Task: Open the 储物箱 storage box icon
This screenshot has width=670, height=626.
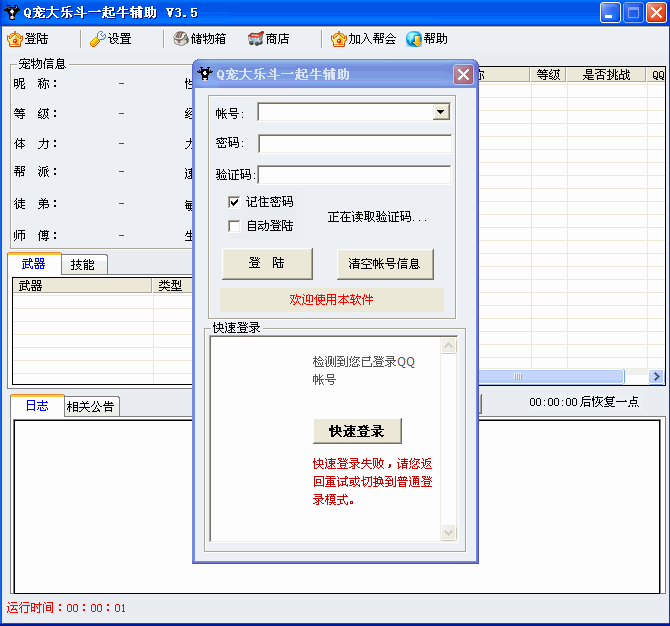Action: pyautogui.click(x=181, y=39)
